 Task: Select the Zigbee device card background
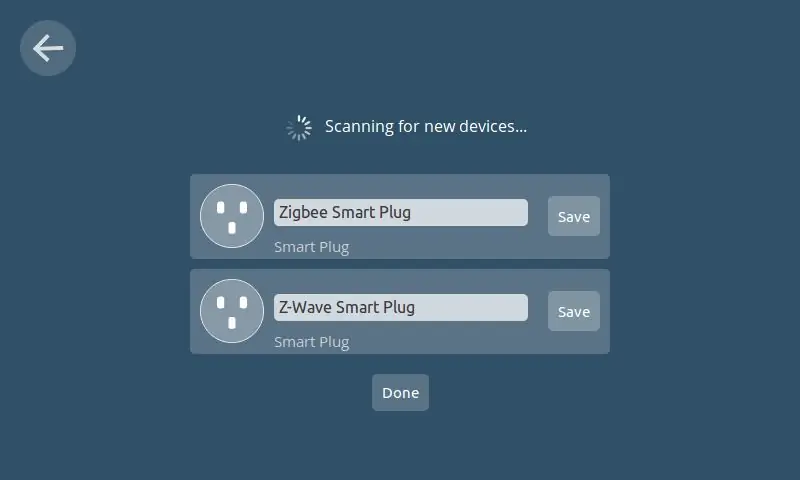point(400,216)
